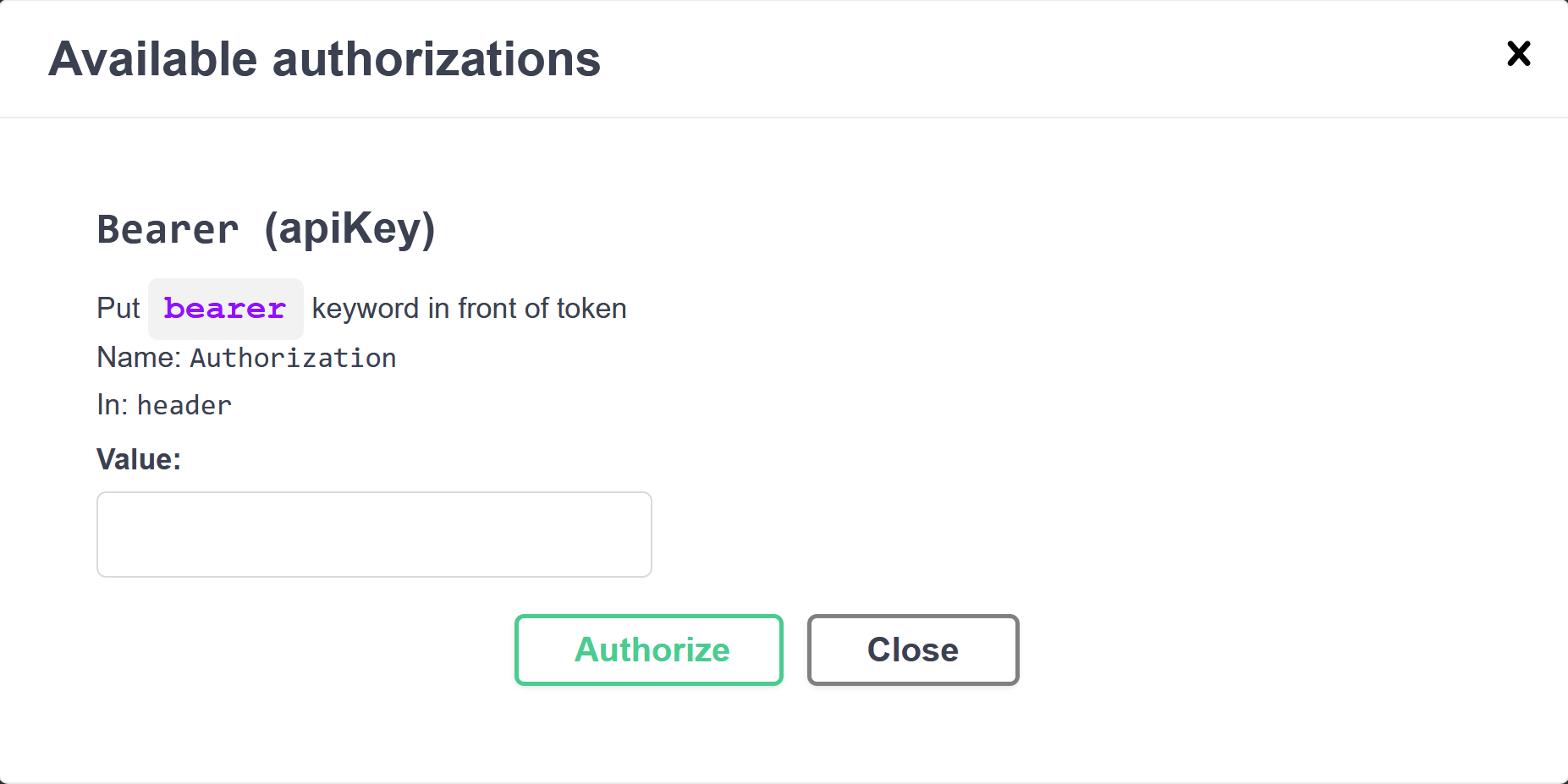Click the divider line under the dialog title
Image resolution: width=1568 pixels, height=784 pixels.
point(784,118)
